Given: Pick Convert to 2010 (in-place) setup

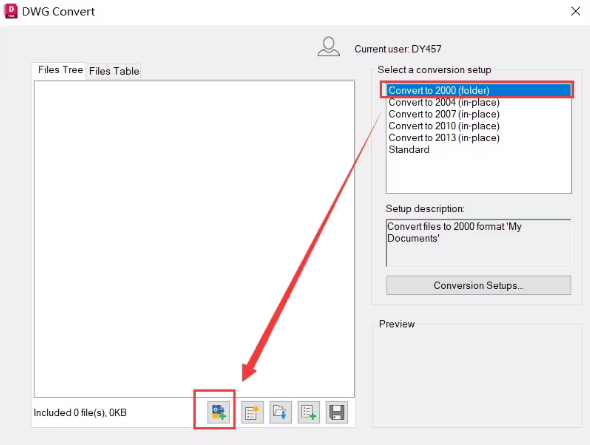Looking at the screenshot, I should [x=444, y=126].
